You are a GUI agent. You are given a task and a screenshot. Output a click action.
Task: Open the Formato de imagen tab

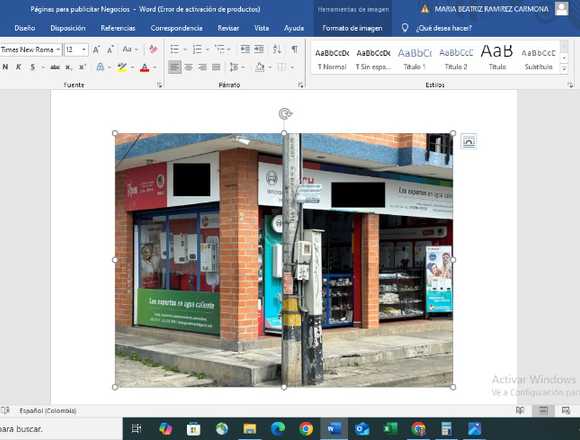click(352, 28)
